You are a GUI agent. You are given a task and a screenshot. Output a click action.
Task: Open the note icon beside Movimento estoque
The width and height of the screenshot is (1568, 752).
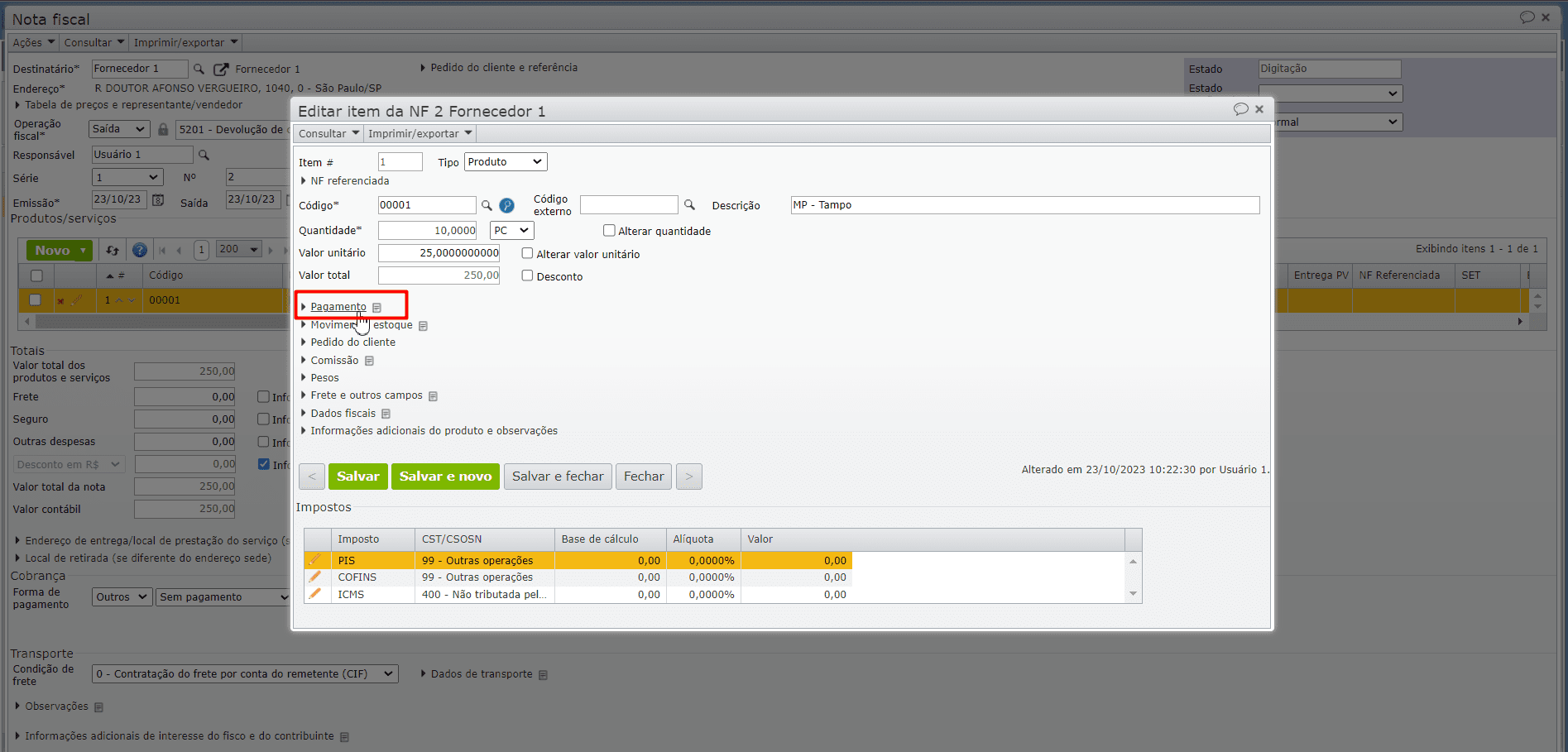(423, 326)
